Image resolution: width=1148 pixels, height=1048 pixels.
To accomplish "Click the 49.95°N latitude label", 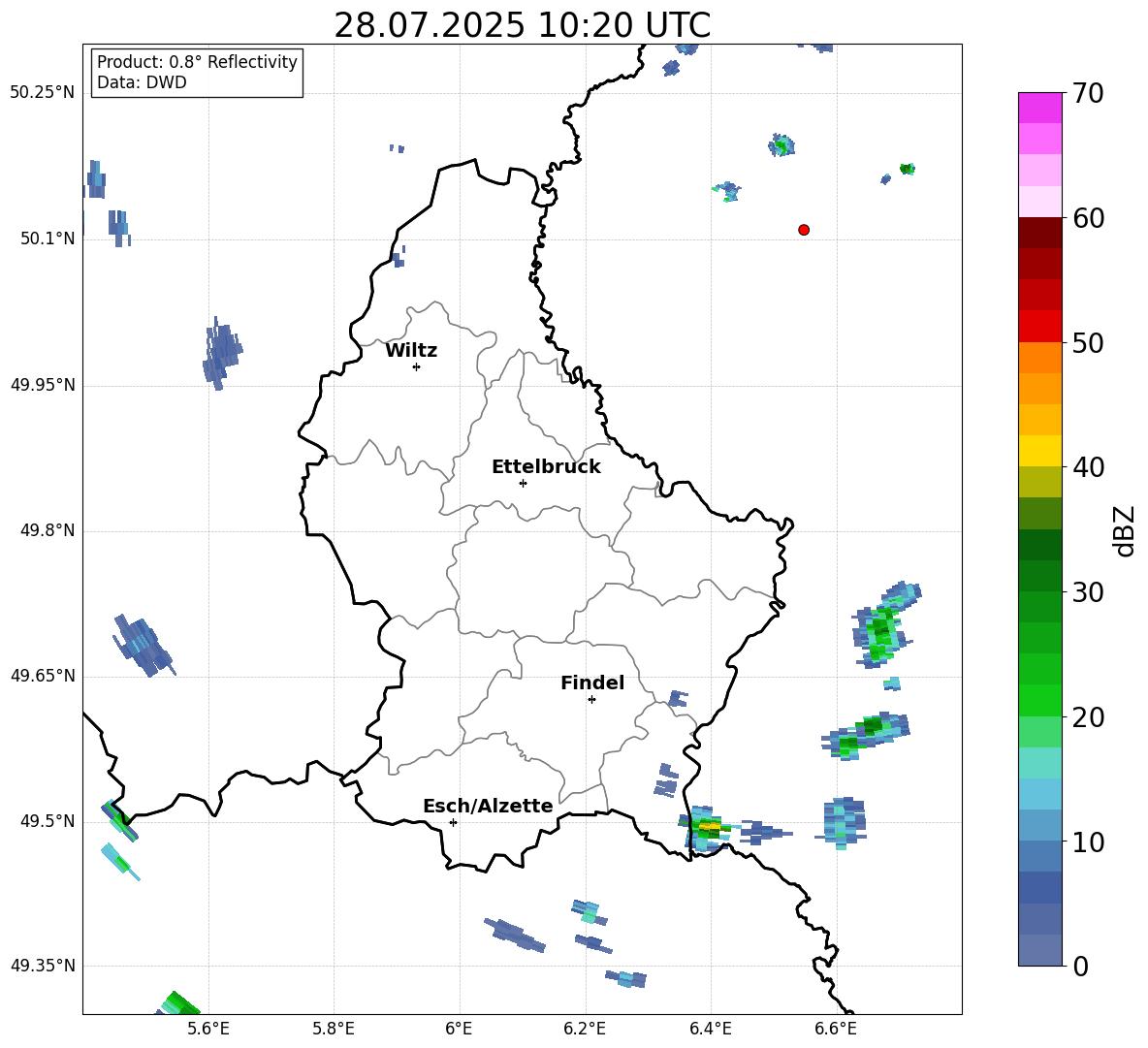I will click(42, 384).
